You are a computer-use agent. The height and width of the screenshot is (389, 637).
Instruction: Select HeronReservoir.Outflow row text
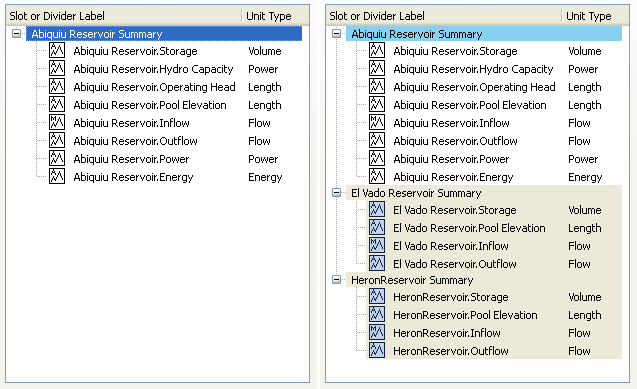(x=451, y=351)
